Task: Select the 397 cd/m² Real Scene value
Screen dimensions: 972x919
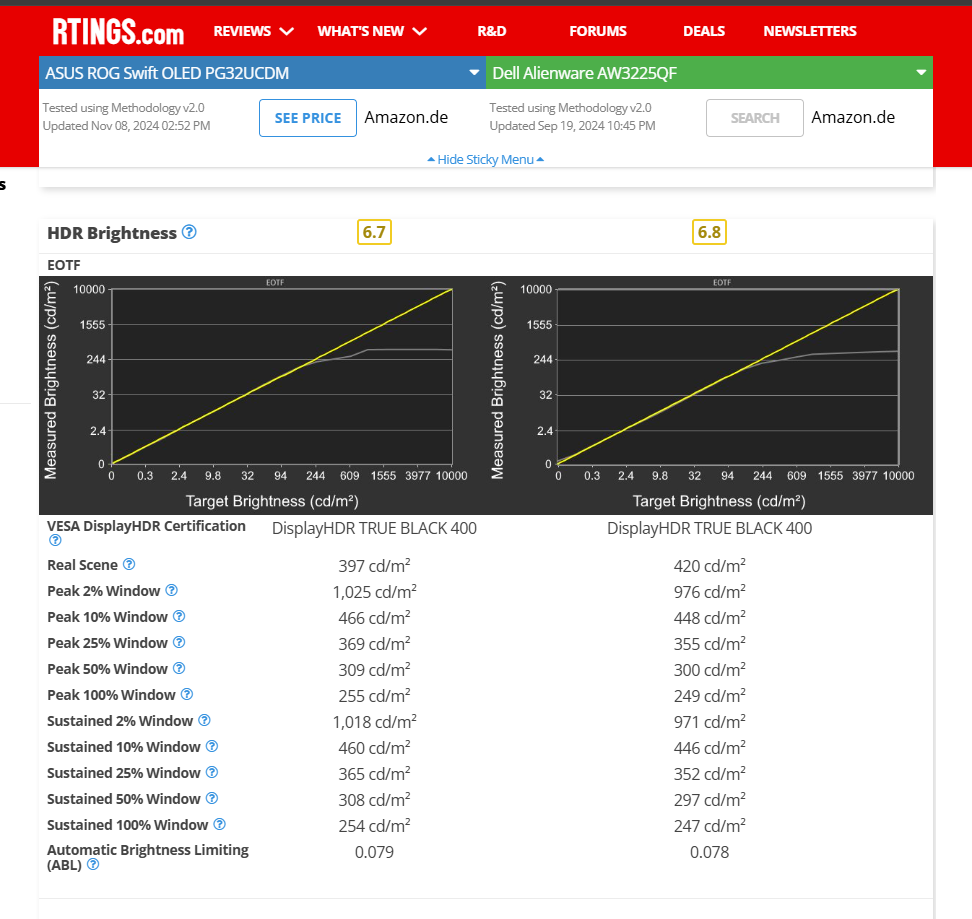Action: coord(374,566)
